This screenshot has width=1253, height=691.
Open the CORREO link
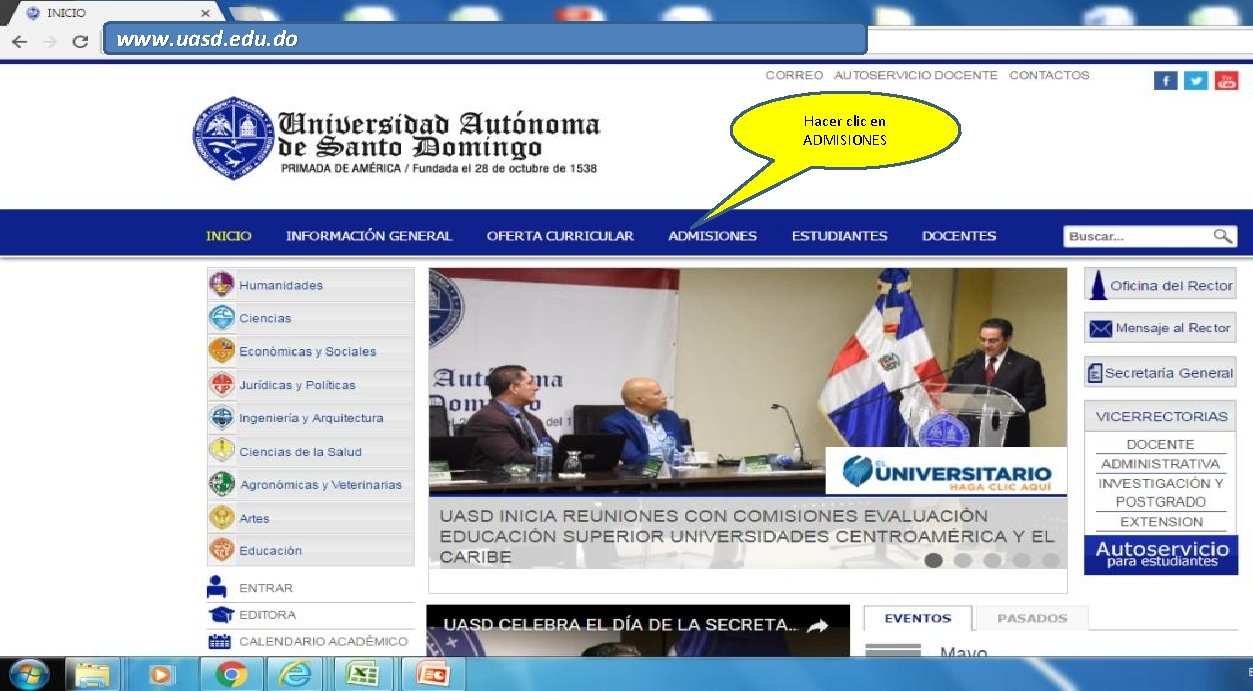point(794,75)
